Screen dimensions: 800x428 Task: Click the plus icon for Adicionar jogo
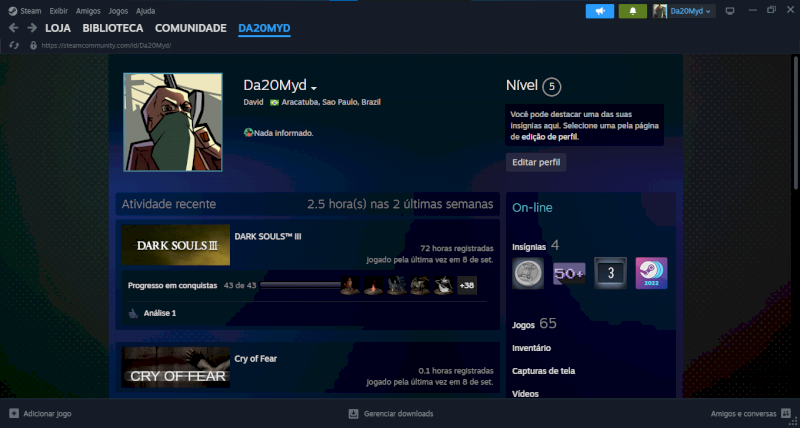tap(14, 414)
